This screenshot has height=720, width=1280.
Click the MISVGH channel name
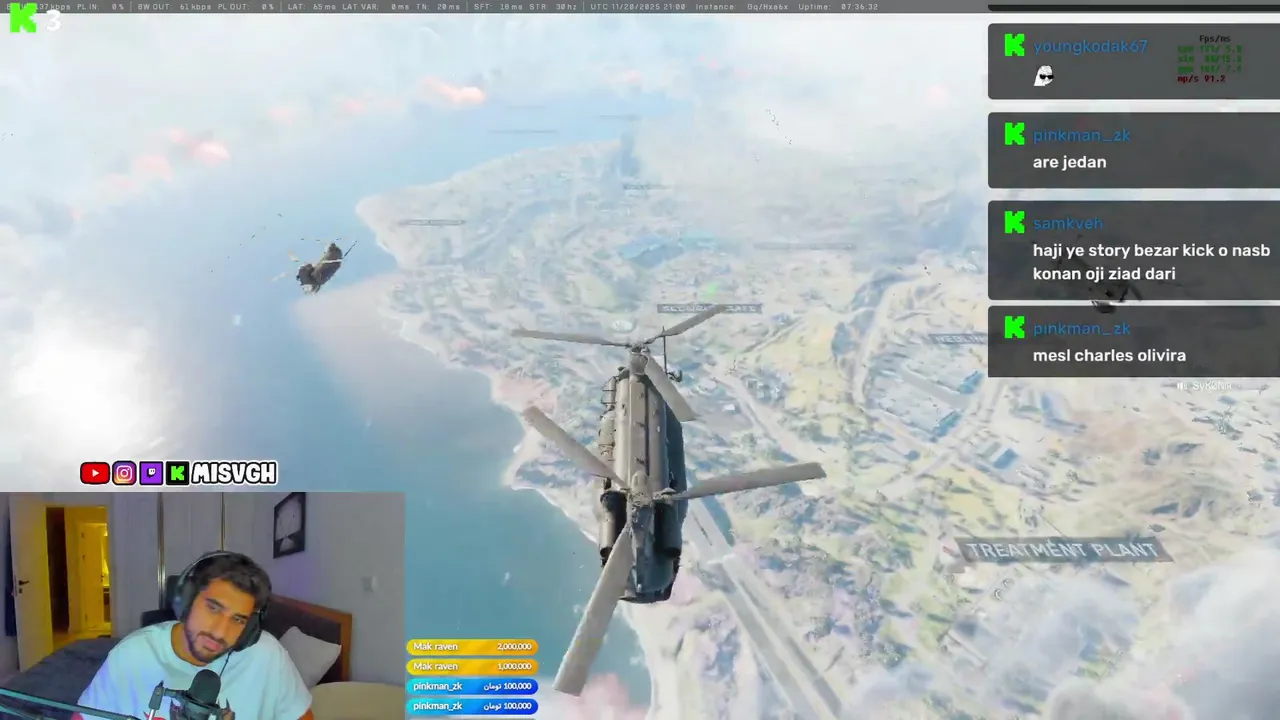(234, 473)
